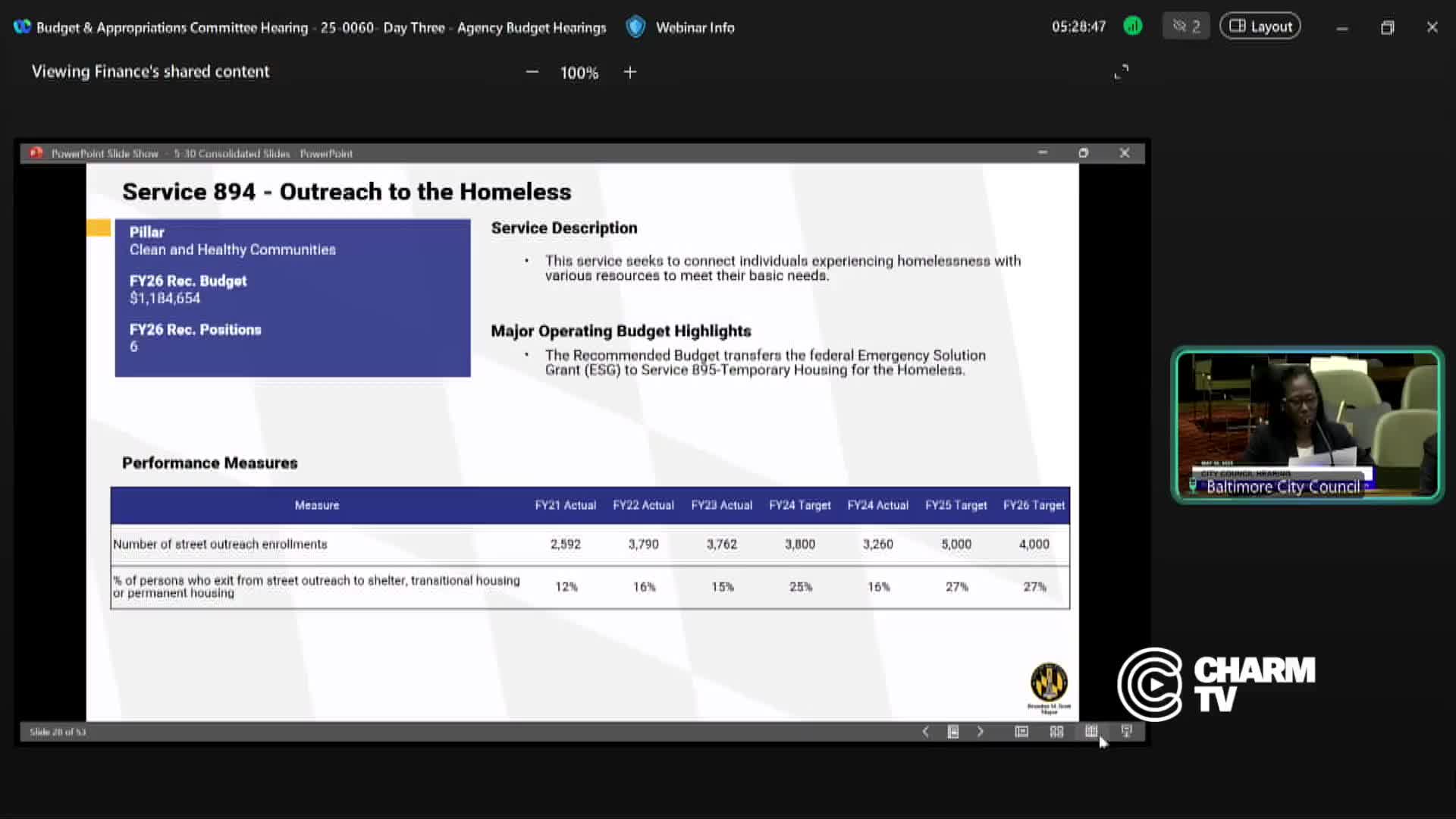Image resolution: width=1456 pixels, height=819 pixels.
Task: Open the Layout options
Action: [x=1260, y=27]
